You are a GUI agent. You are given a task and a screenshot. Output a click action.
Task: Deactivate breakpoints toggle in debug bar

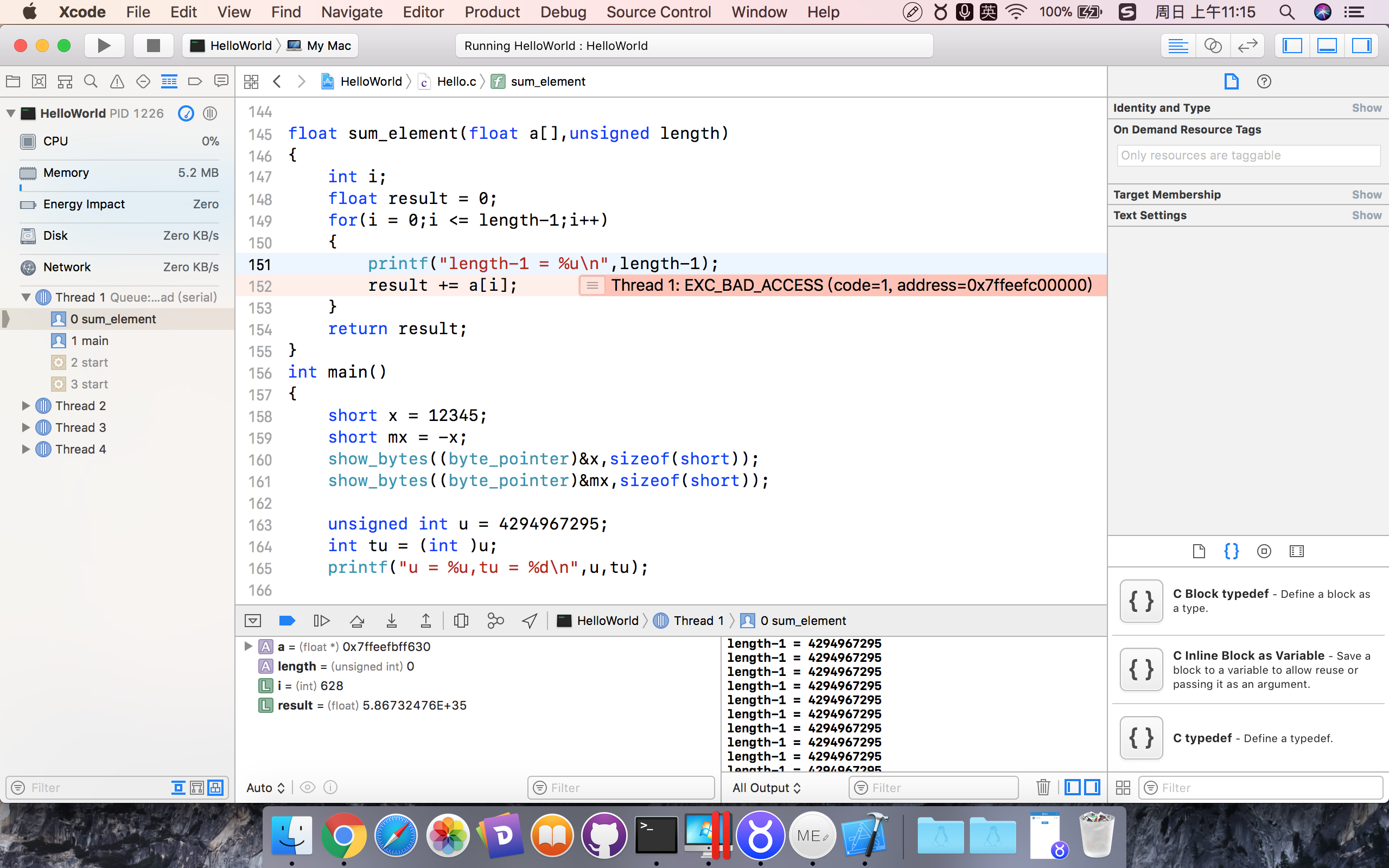(x=286, y=621)
